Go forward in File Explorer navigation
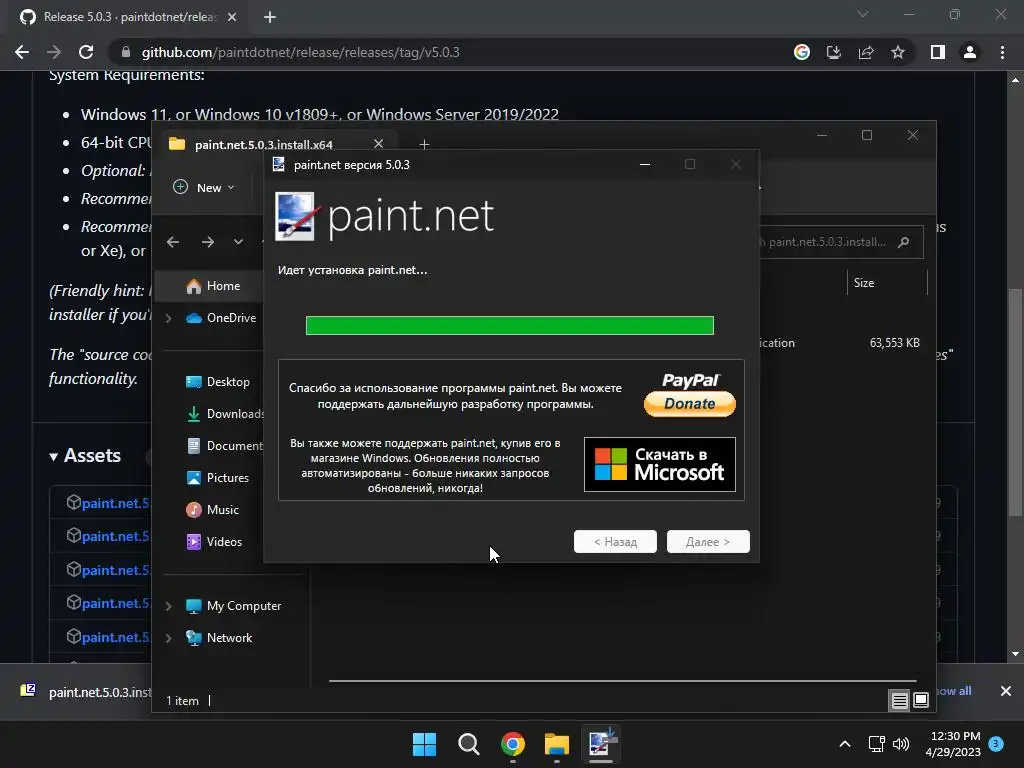Image resolution: width=1024 pixels, height=768 pixels. [x=208, y=242]
